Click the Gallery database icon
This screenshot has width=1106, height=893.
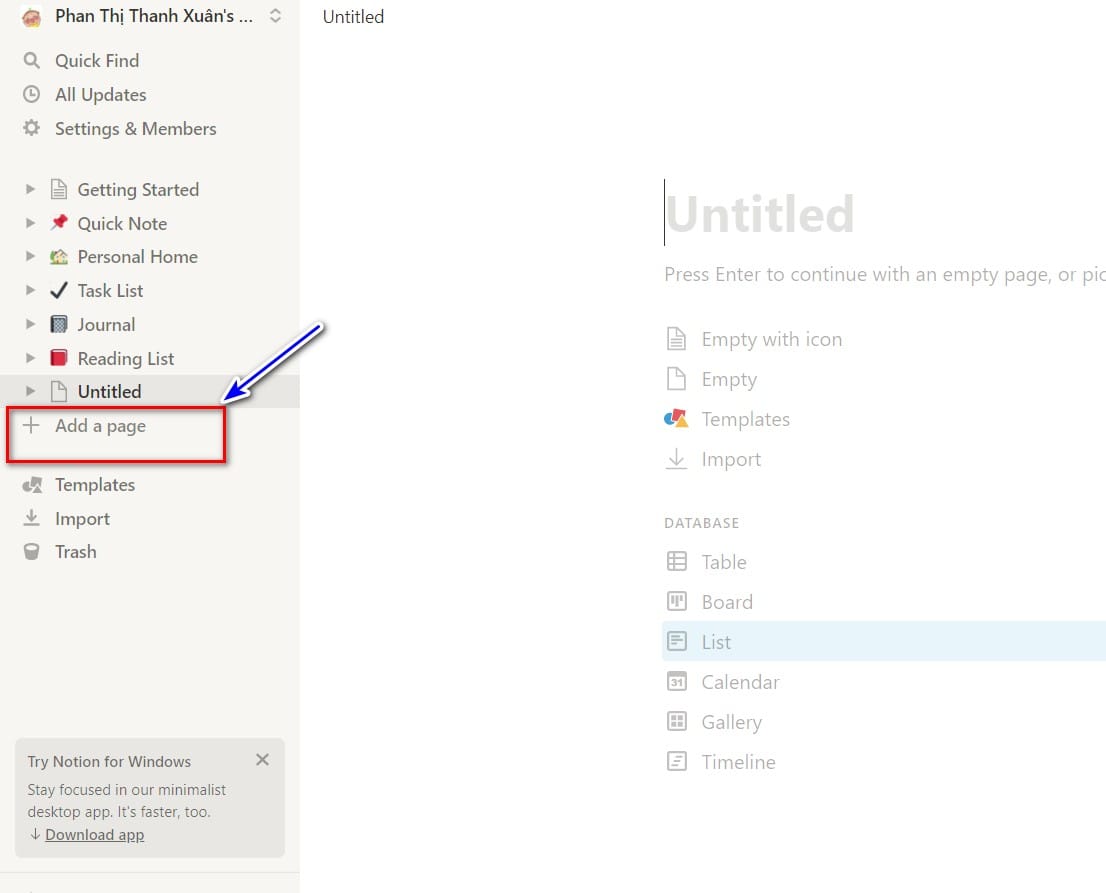point(676,721)
